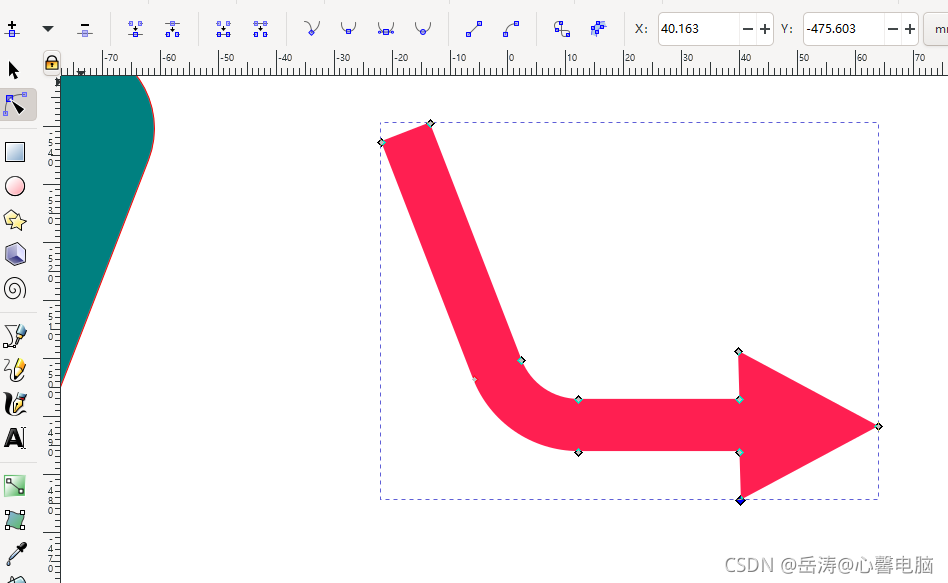Decrease the Y coordinate with minus button
This screenshot has width=948, height=583.
(893, 28)
